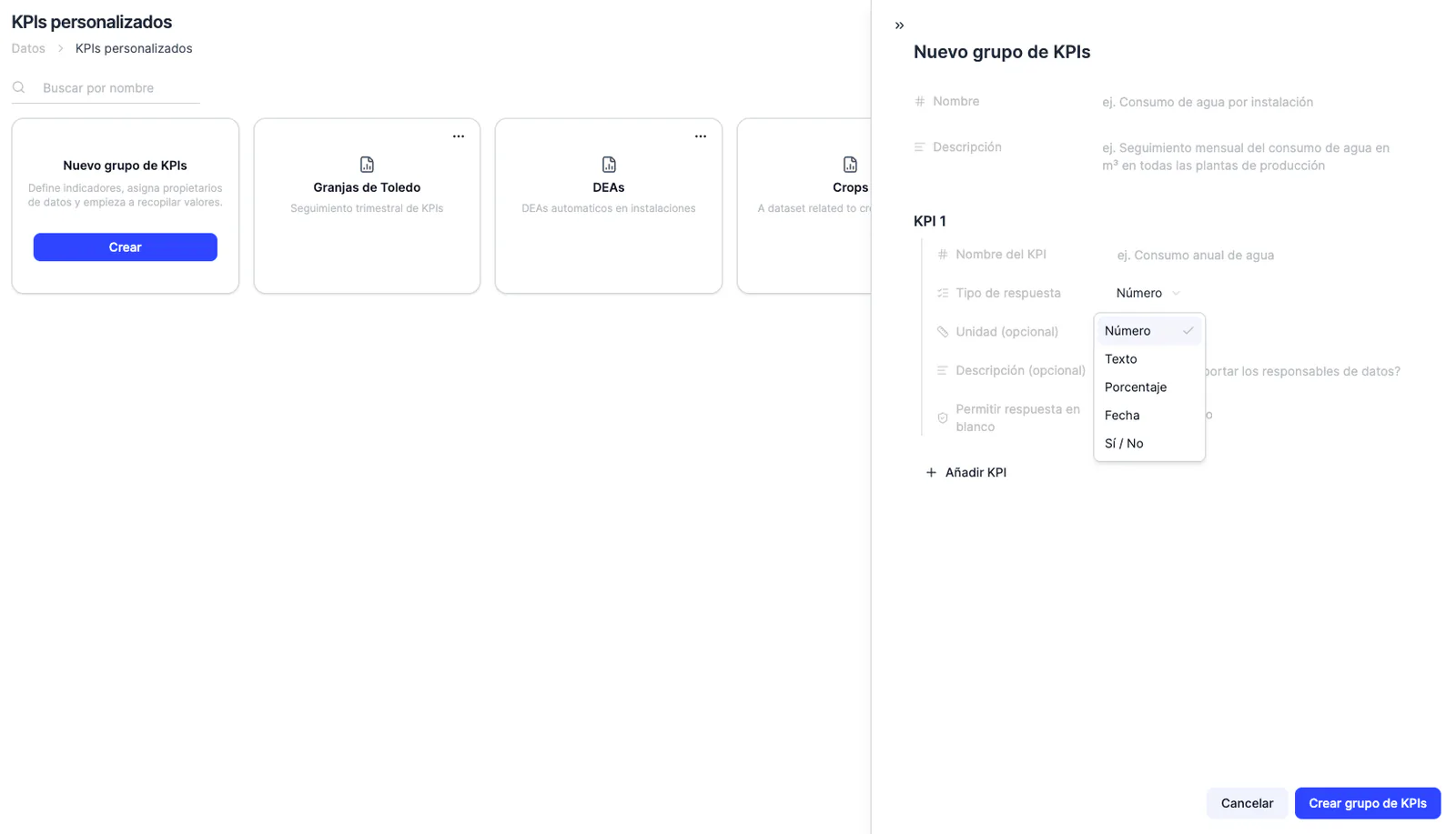Click the Granjas de Toledo report icon
The height and width of the screenshot is (834, 1456).
pyautogui.click(x=367, y=165)
